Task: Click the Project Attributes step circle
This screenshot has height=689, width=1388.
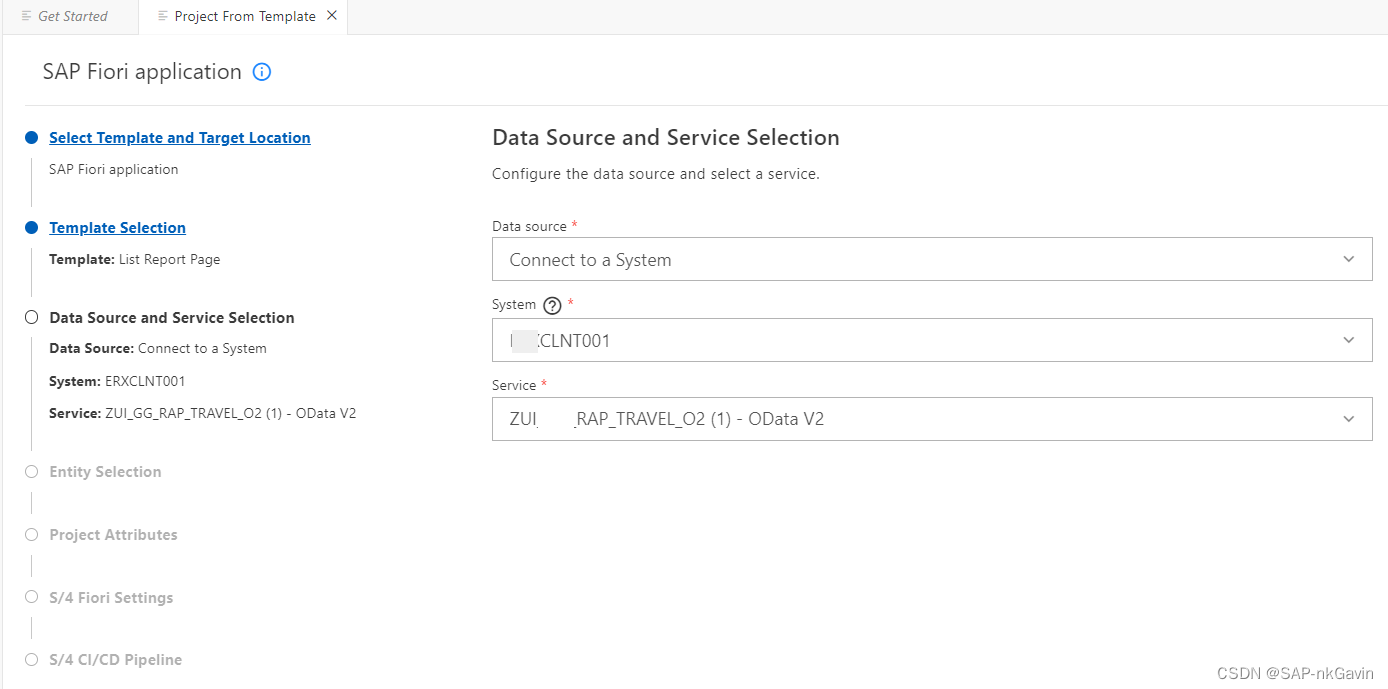Action: point(32,534)
